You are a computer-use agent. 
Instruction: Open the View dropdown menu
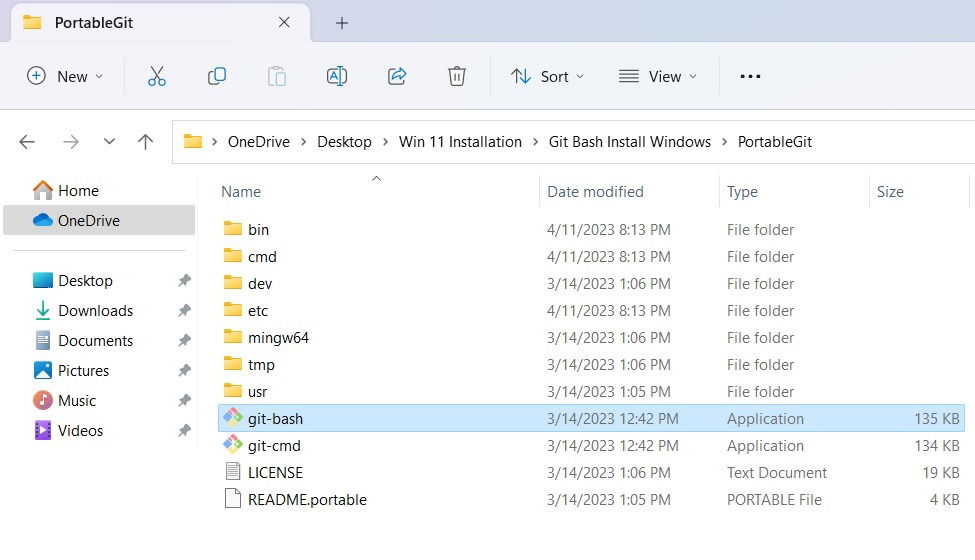point(657,76)
